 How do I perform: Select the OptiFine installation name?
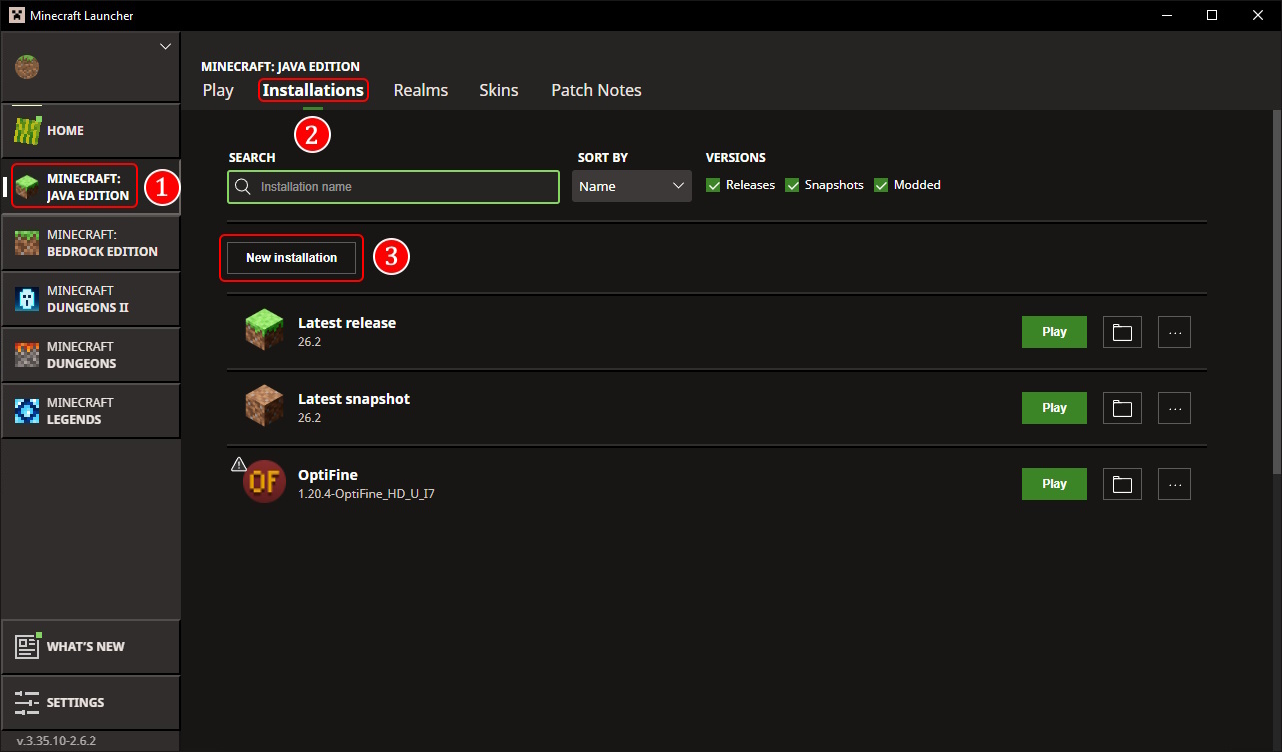click(328, 475)
